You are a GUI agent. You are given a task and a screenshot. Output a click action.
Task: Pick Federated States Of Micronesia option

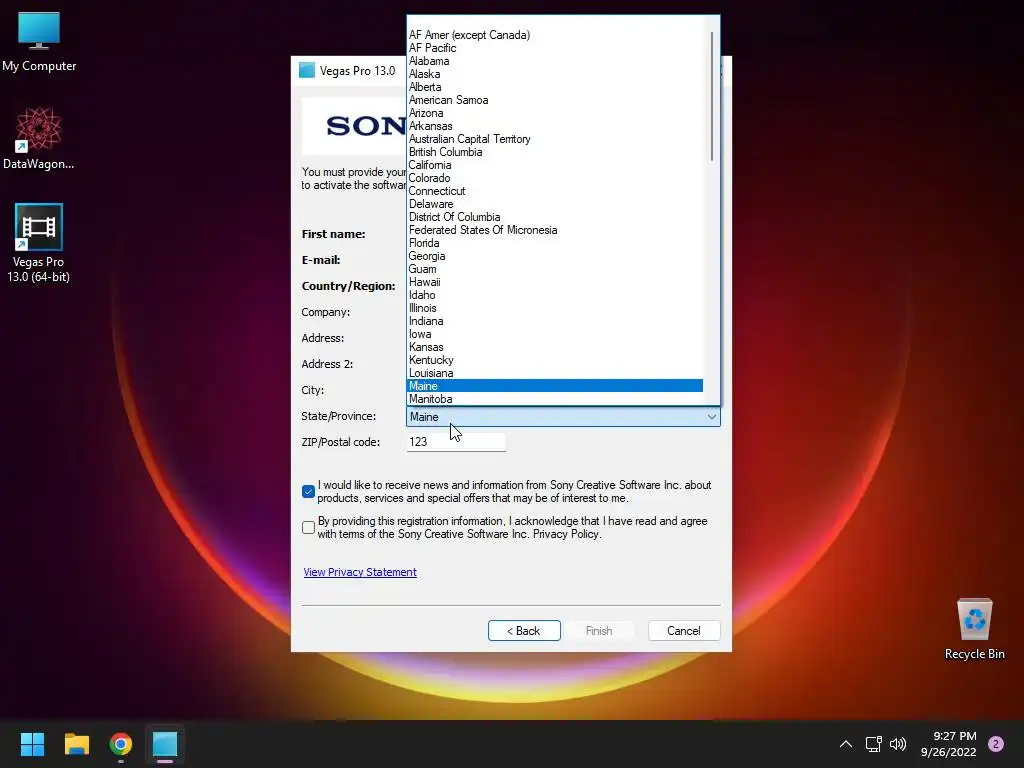[554, 231]
